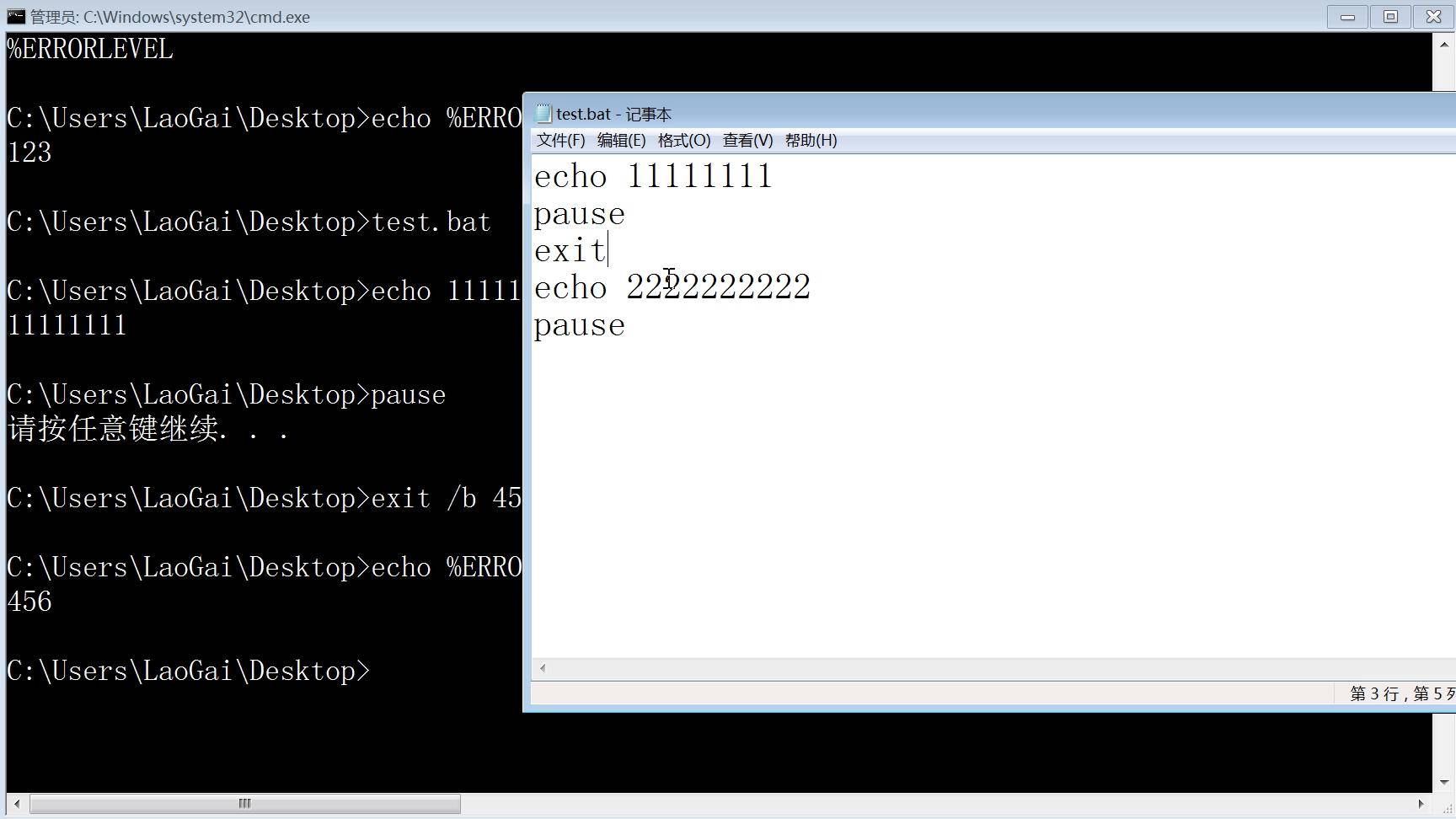
Task: Click the 'pause' command line in cmd
Action: point(226,394)
